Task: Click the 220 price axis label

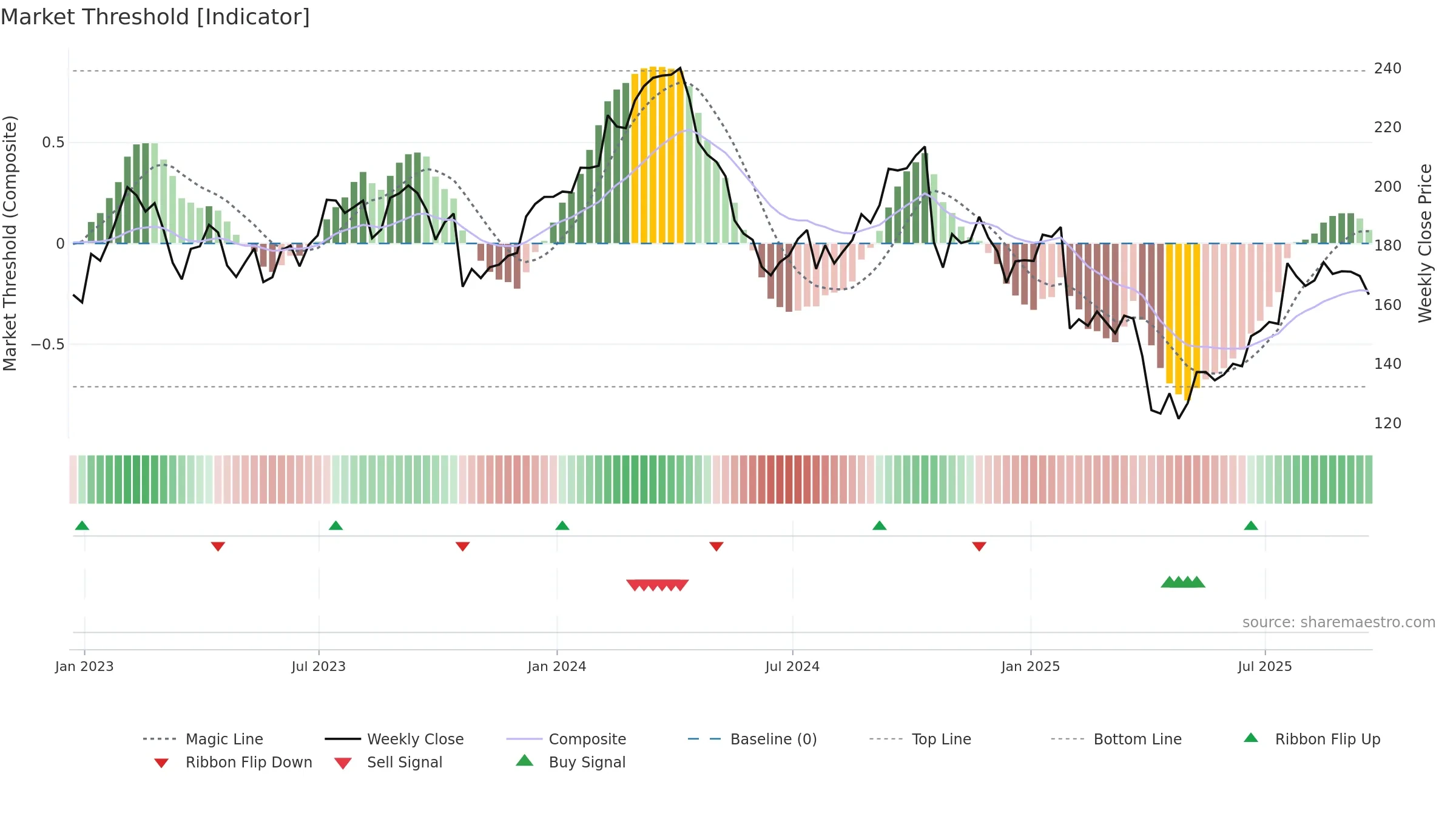Action: coord(1388,127)
